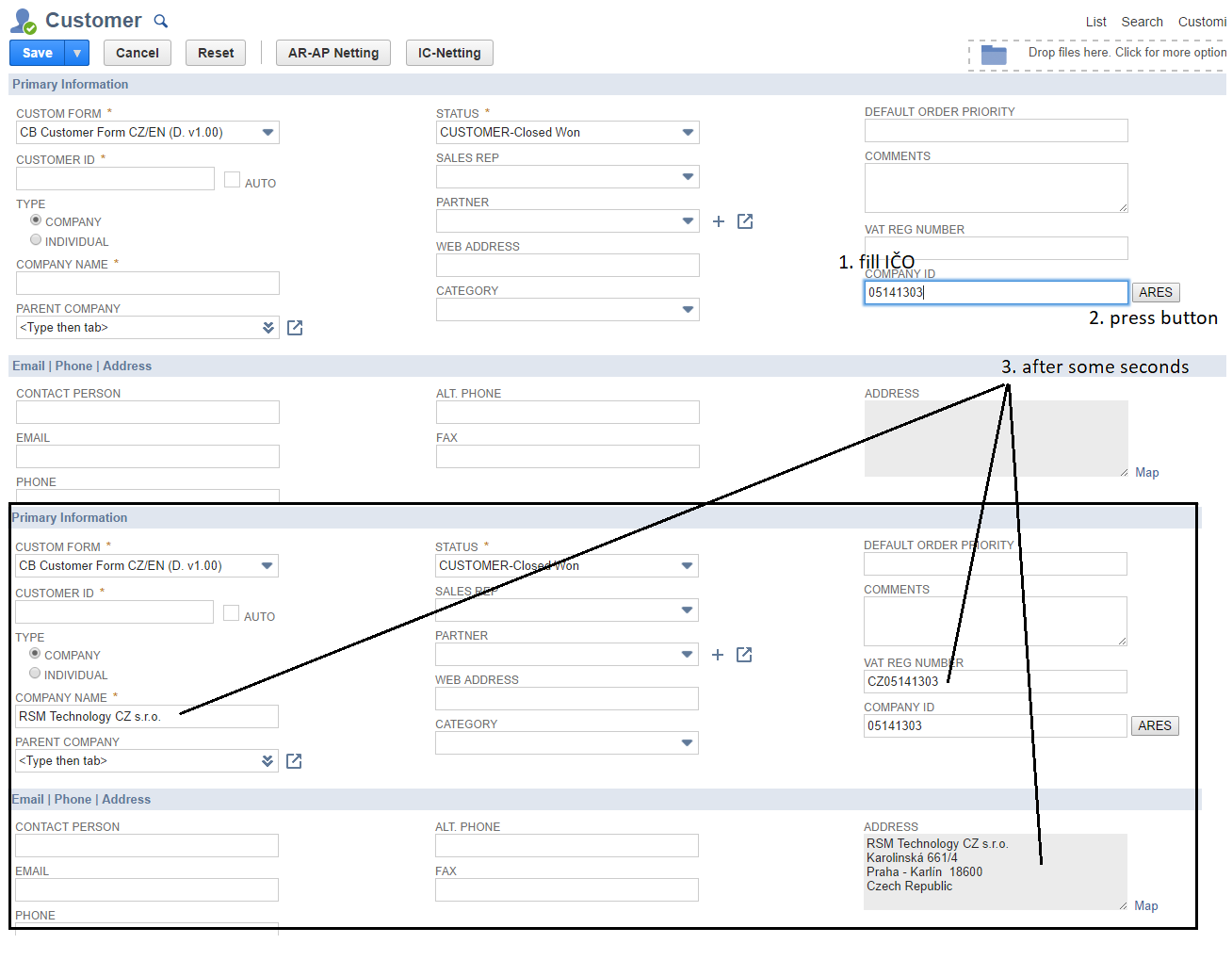Click the folder icon in file drop zone
This screenshot has width=1232, height=960.
click(x=994, y=55)
